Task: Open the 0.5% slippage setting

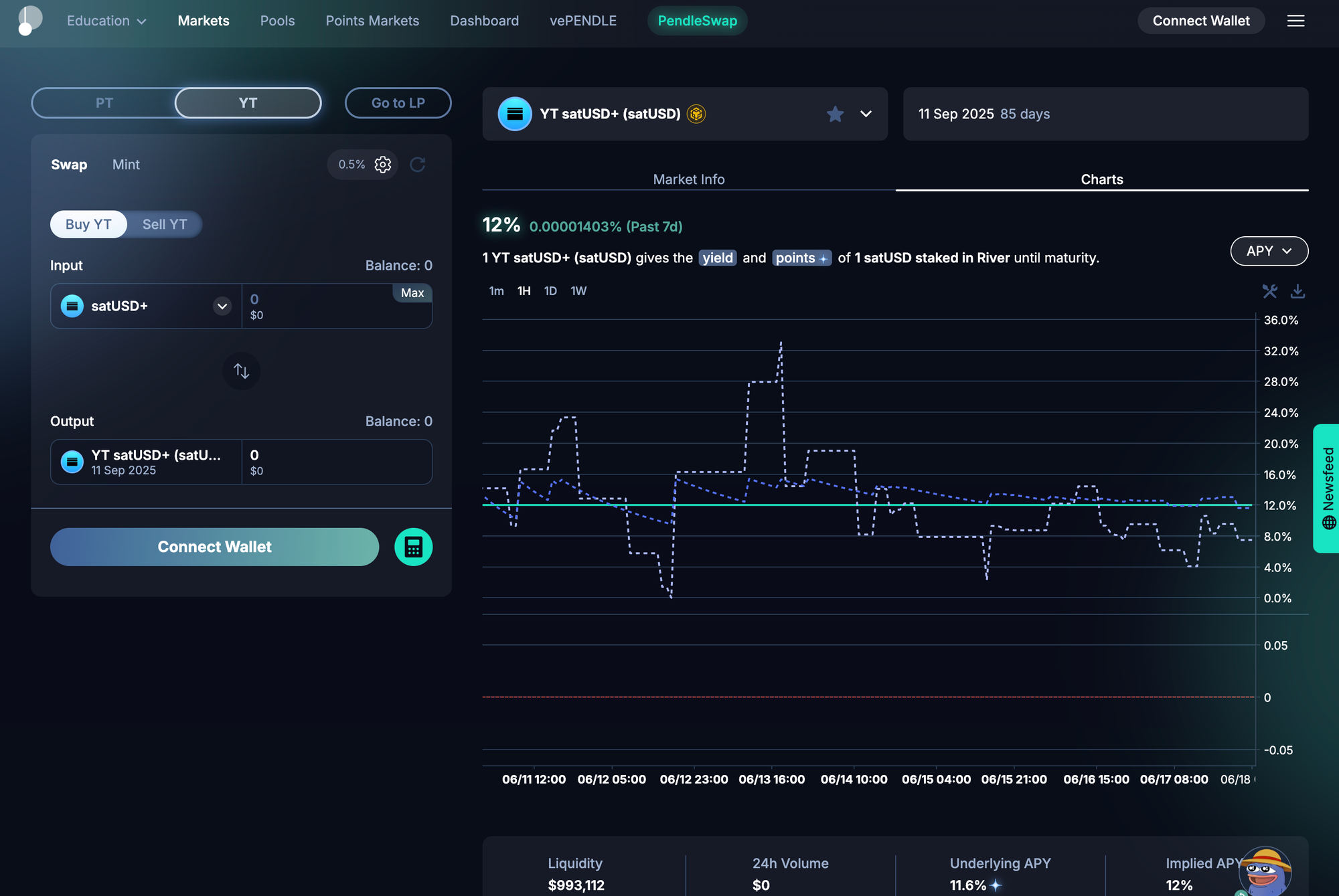Action: coord(362,165)
